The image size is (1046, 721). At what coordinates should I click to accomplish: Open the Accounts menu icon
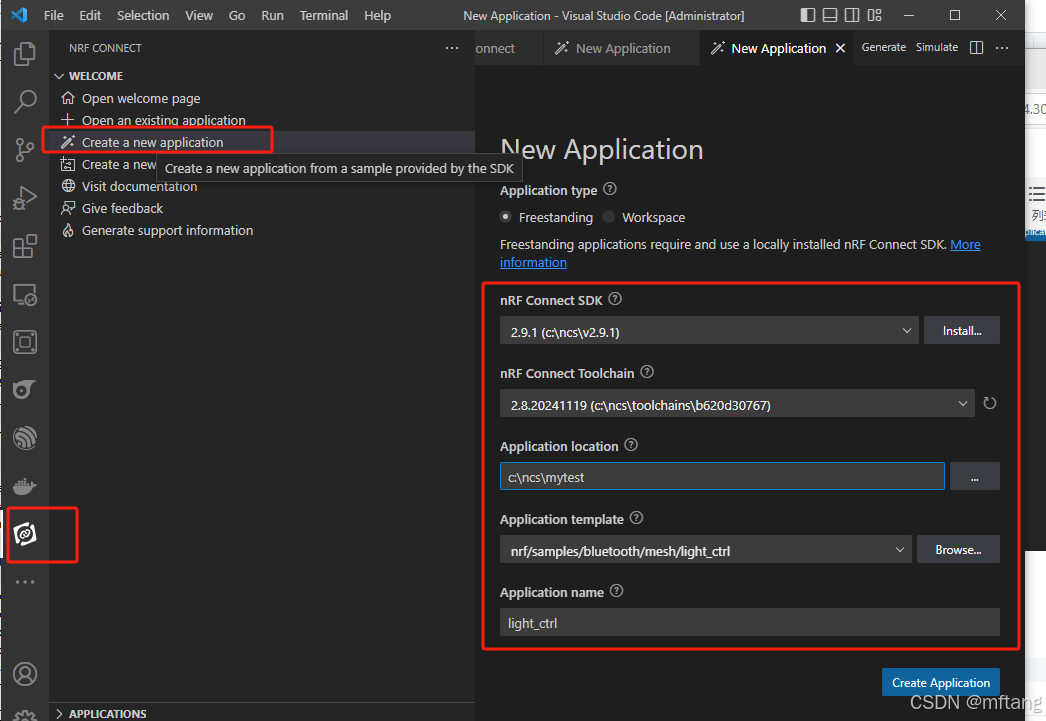pyautogui.click(x=25, y=674)
